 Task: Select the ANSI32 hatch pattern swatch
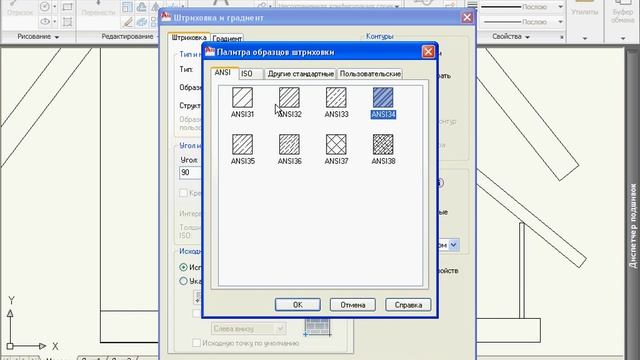(289, 98)
